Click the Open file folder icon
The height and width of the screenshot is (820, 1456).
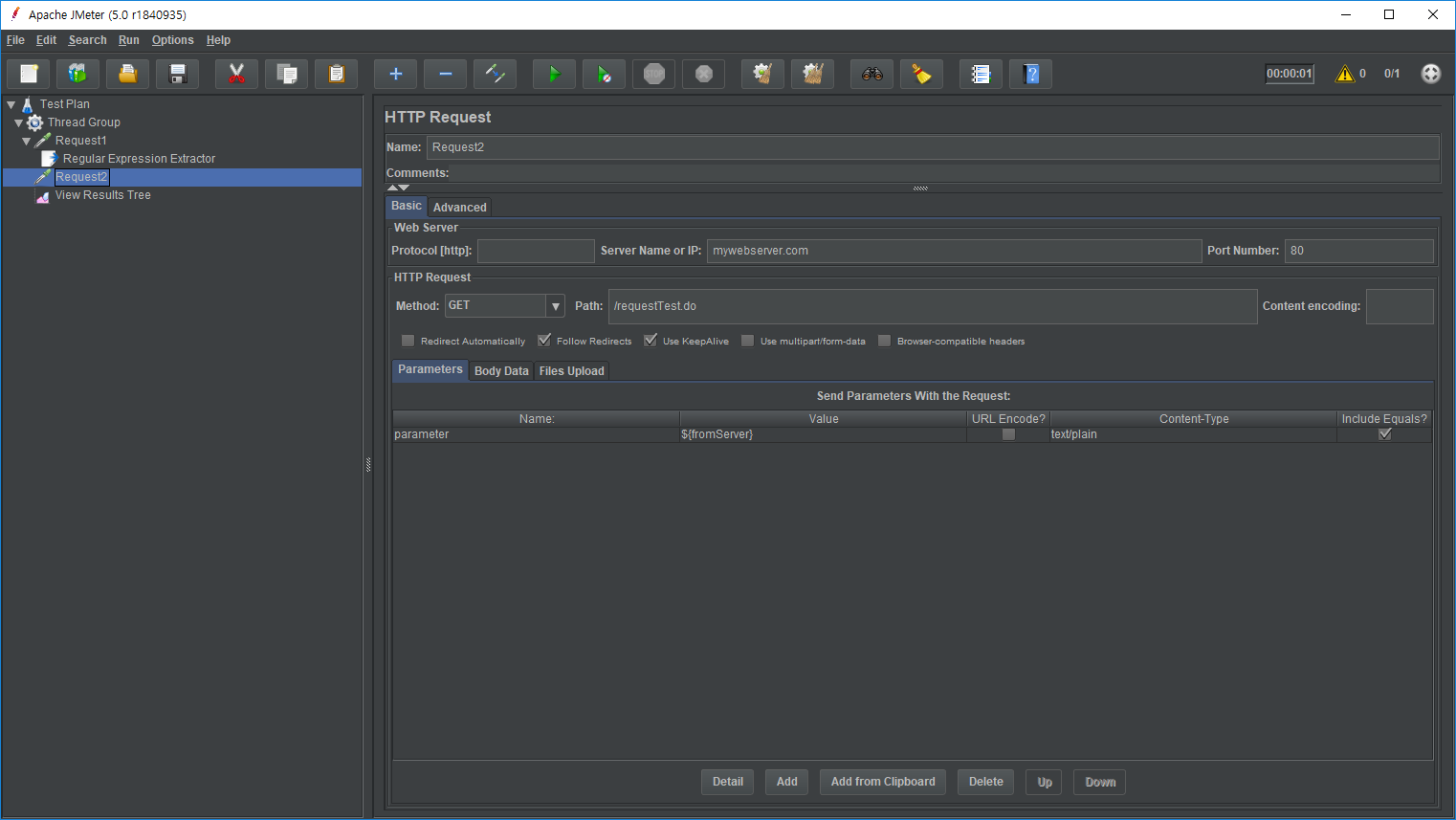pyautogui.click(x=127, y=74)
